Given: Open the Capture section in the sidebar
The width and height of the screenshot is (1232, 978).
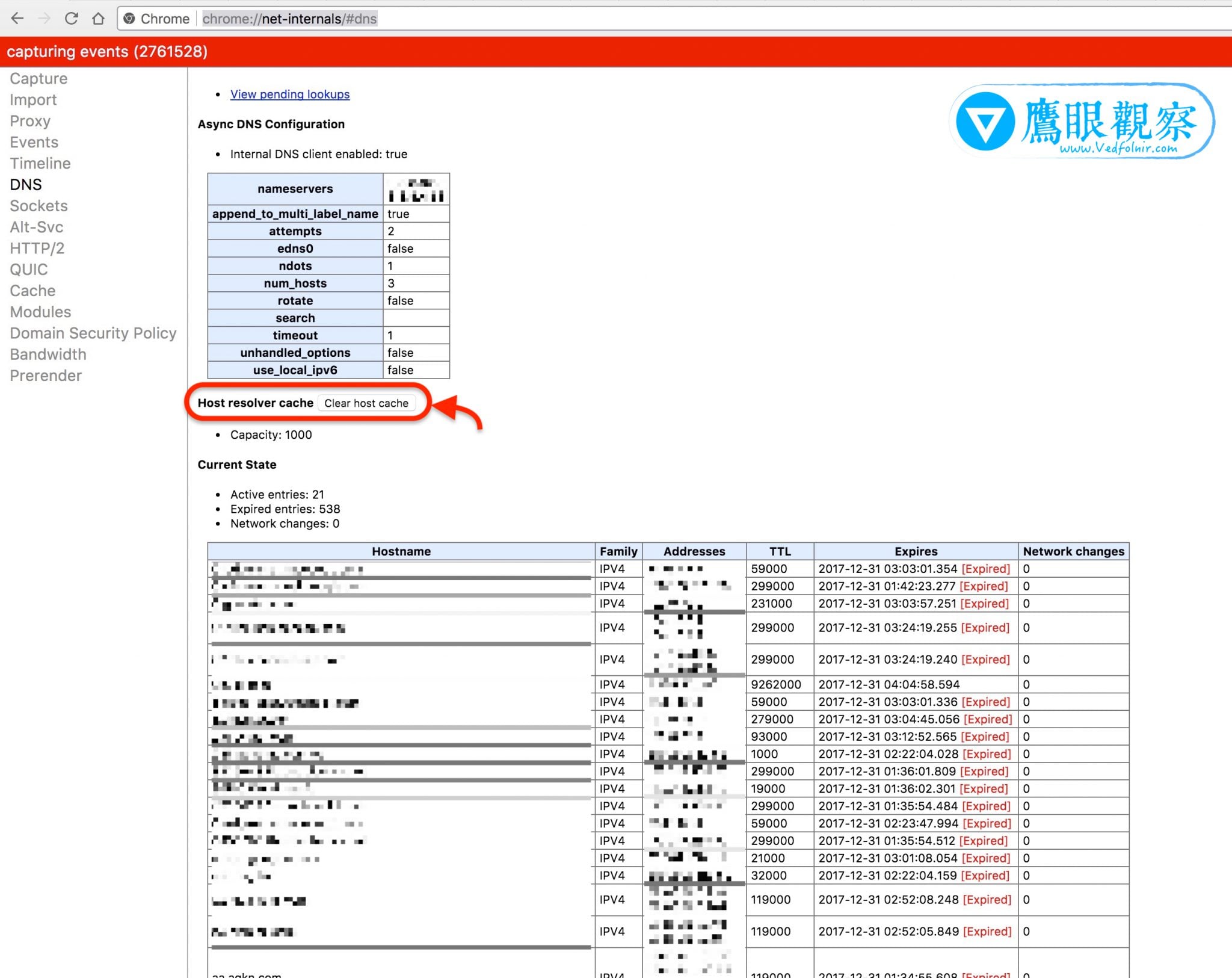Looking at the screenshot, I should point(38,79).
